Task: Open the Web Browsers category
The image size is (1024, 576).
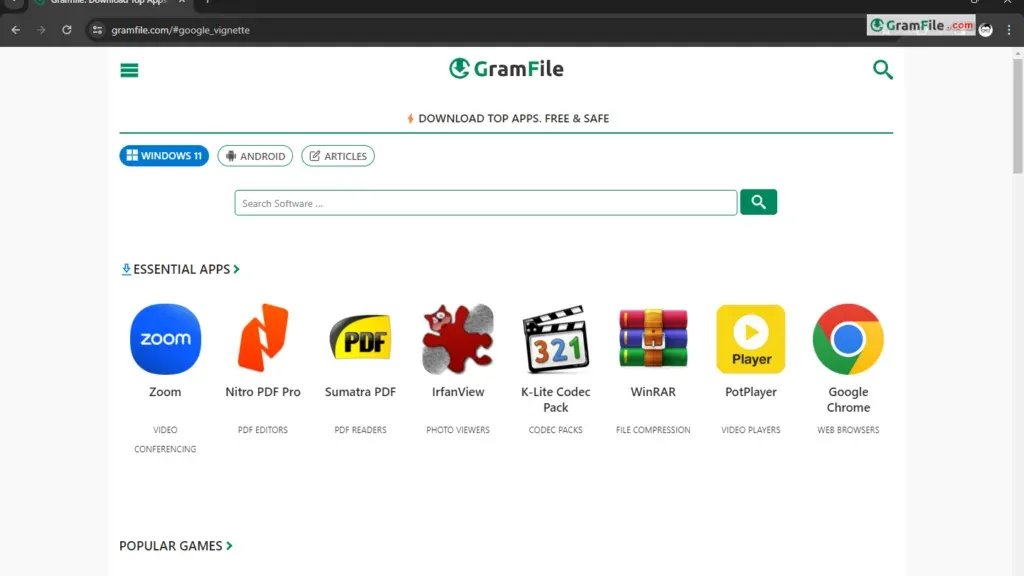Action: [848, 430]
